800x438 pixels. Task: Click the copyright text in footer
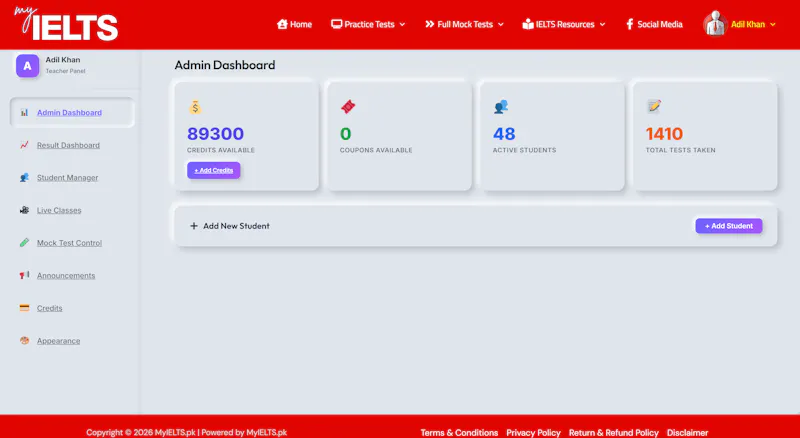click(x=187, y=432)
